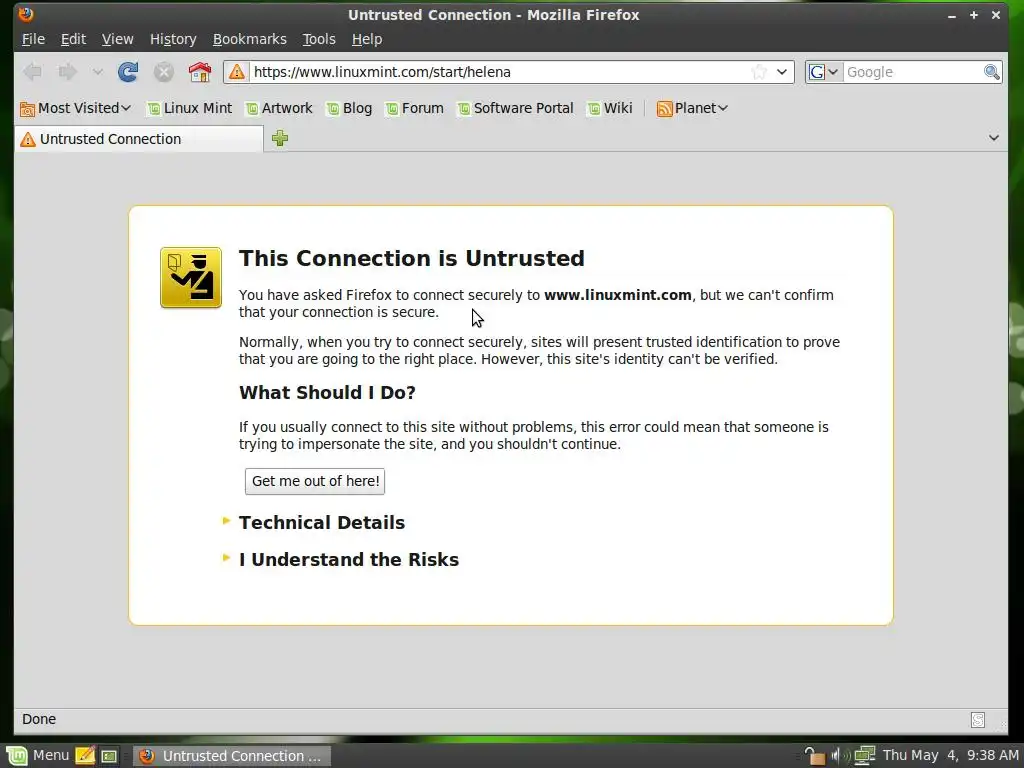
Task: Click the What Should I Do? heading
Action: 327,392
